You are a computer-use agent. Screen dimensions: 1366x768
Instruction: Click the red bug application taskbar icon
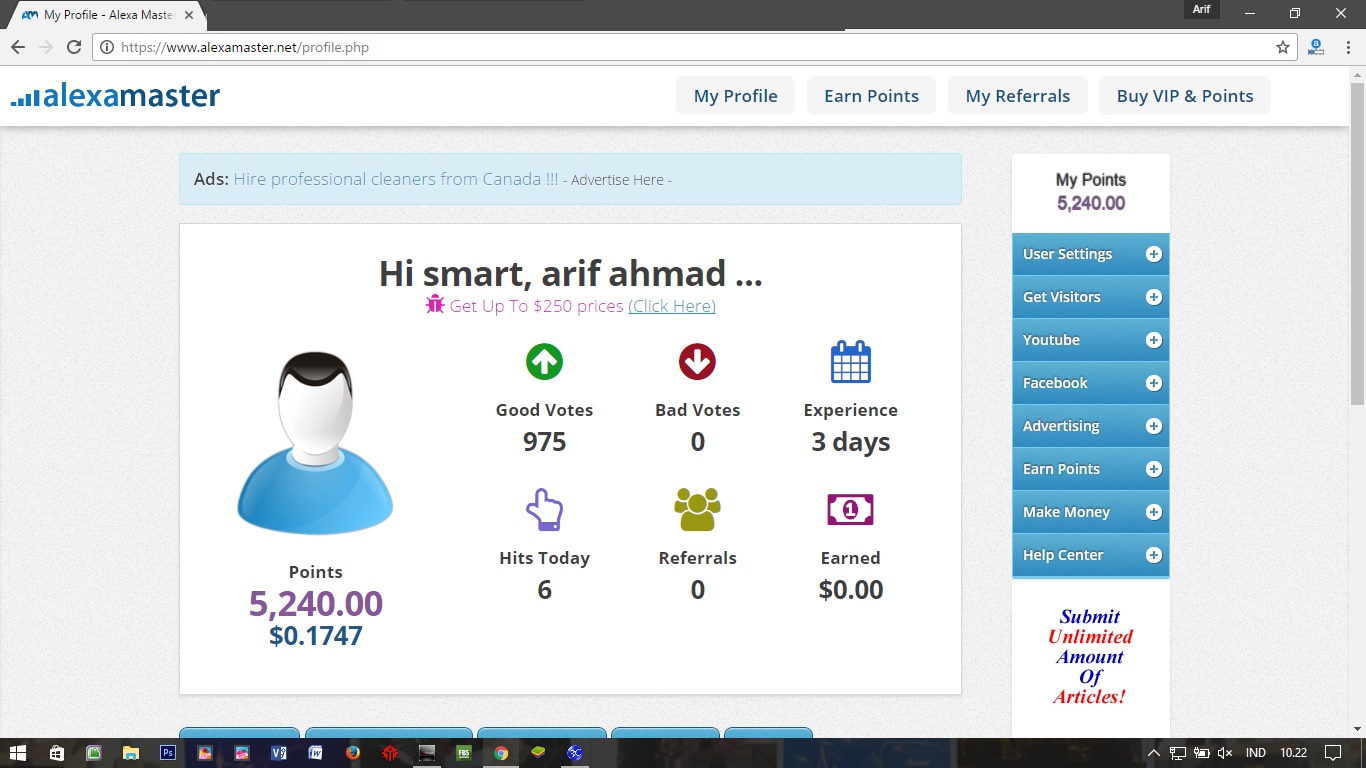[390, 753]
